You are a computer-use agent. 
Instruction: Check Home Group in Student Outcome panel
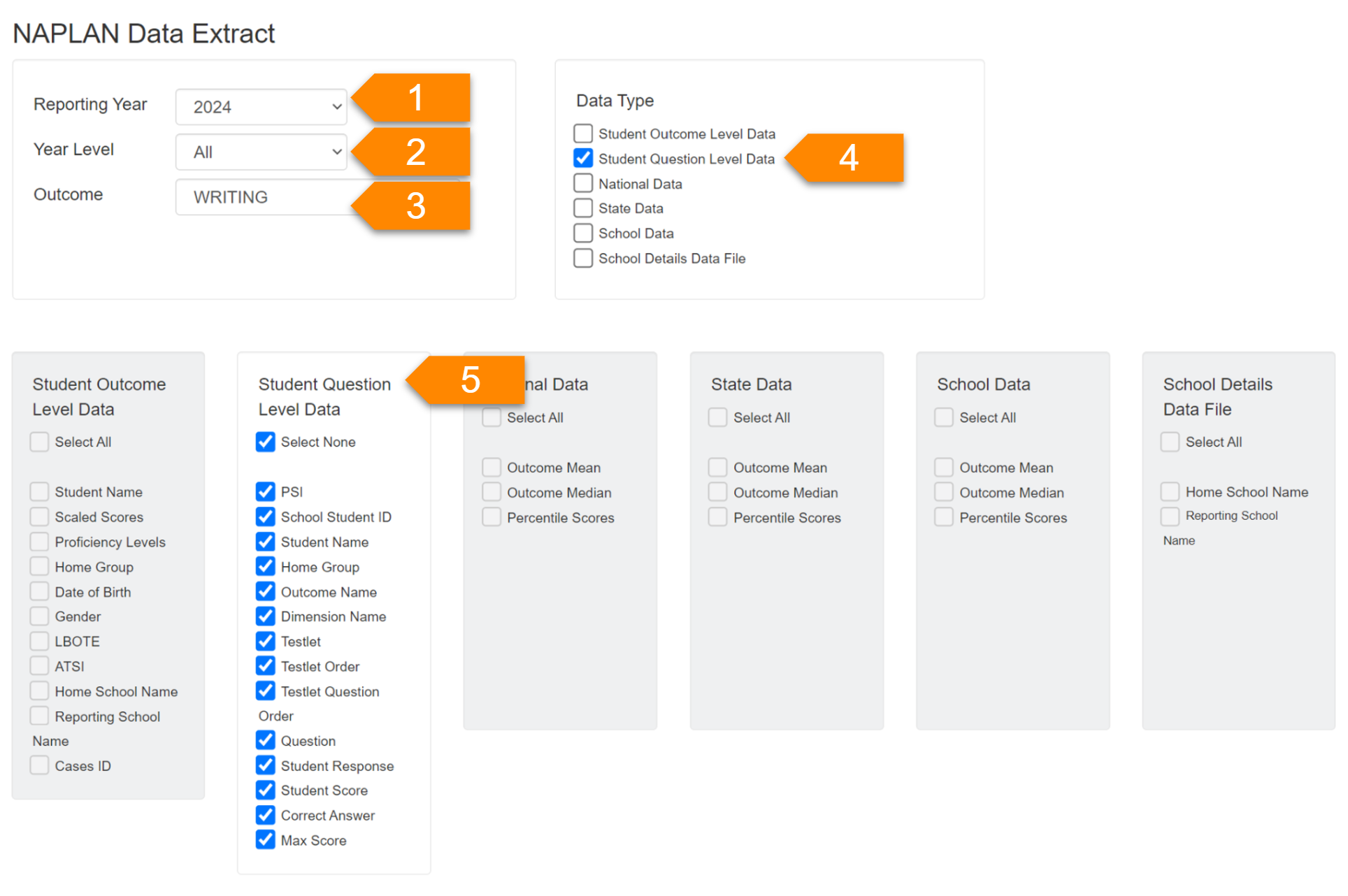click(x=40, y=567)
